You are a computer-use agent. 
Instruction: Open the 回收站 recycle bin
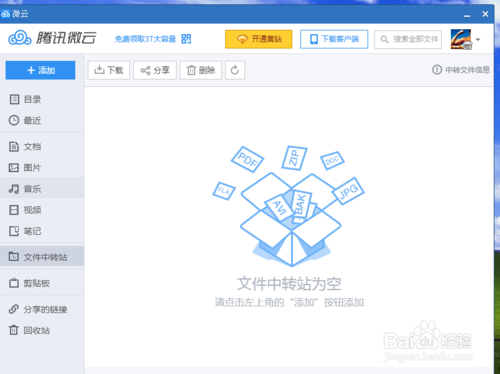(42, 330)
